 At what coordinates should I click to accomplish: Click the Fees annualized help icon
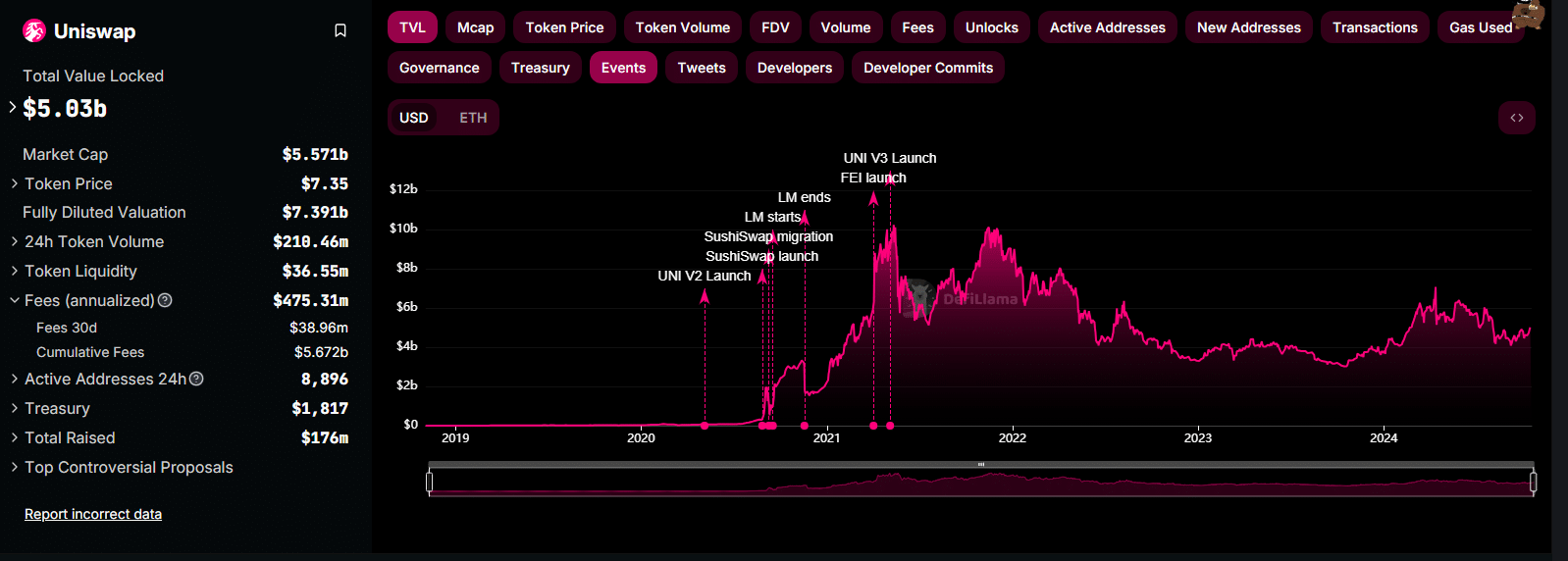point(165,300)
